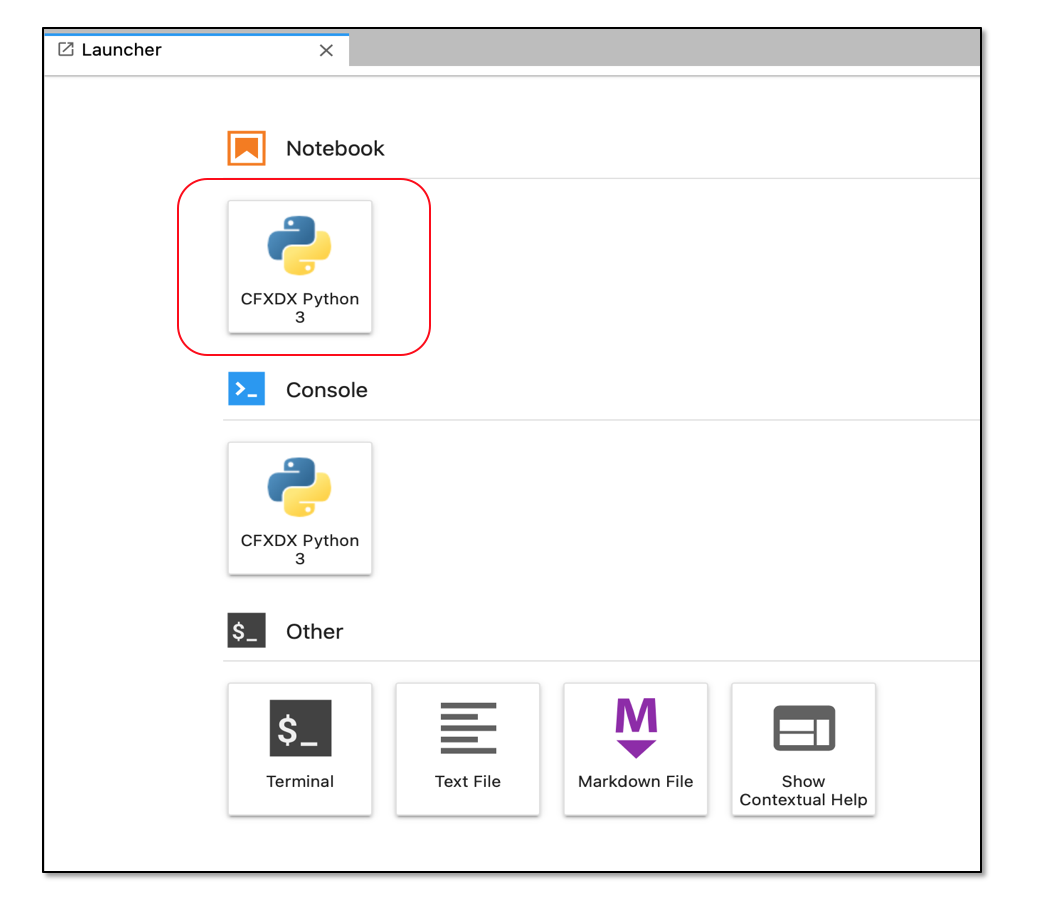The width and height of the screenshot is (1054, 900).
Task: Click the Notebook section bookmark icon
Action: [247, 148]
